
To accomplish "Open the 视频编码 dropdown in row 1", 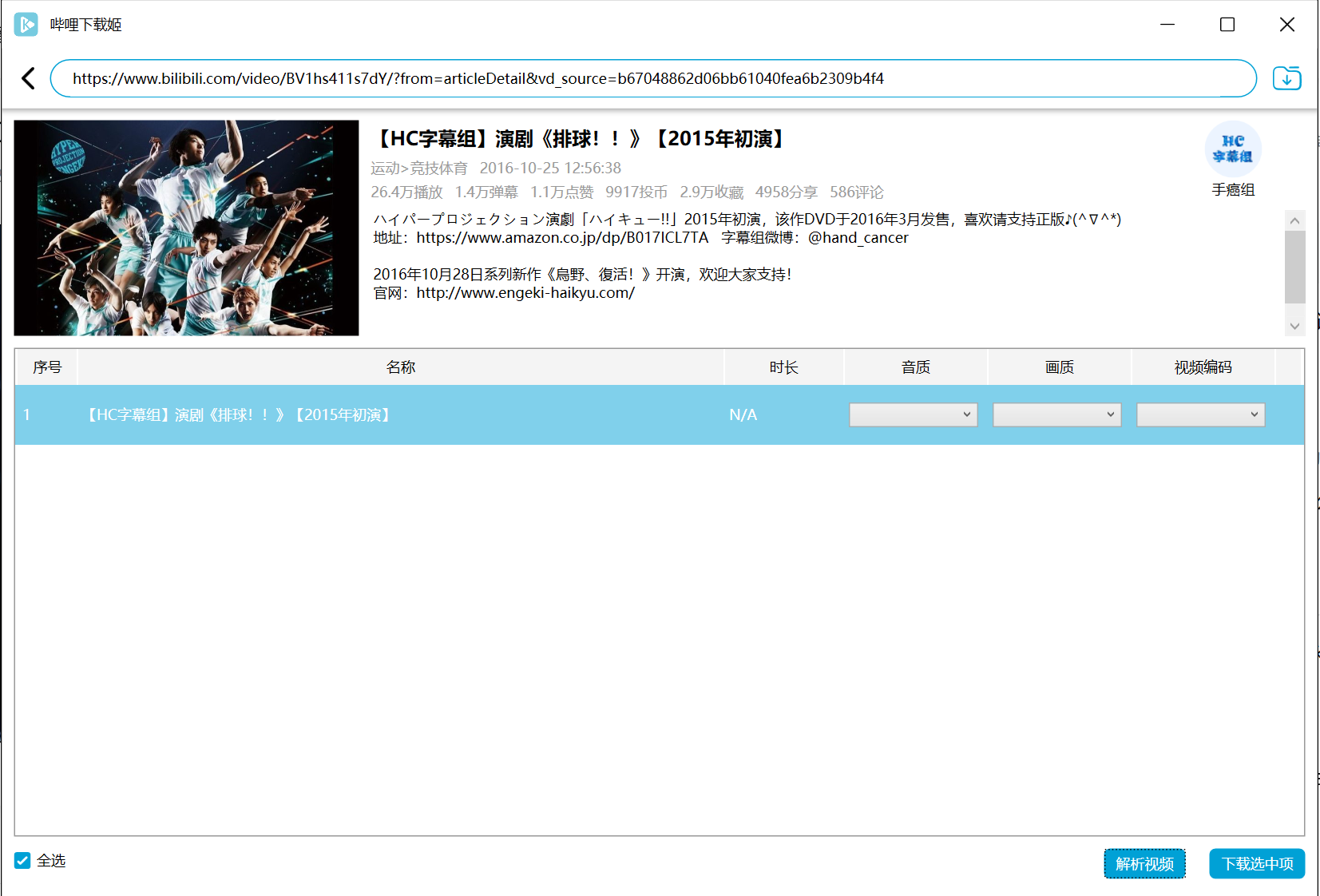I will coord(1201,414).
